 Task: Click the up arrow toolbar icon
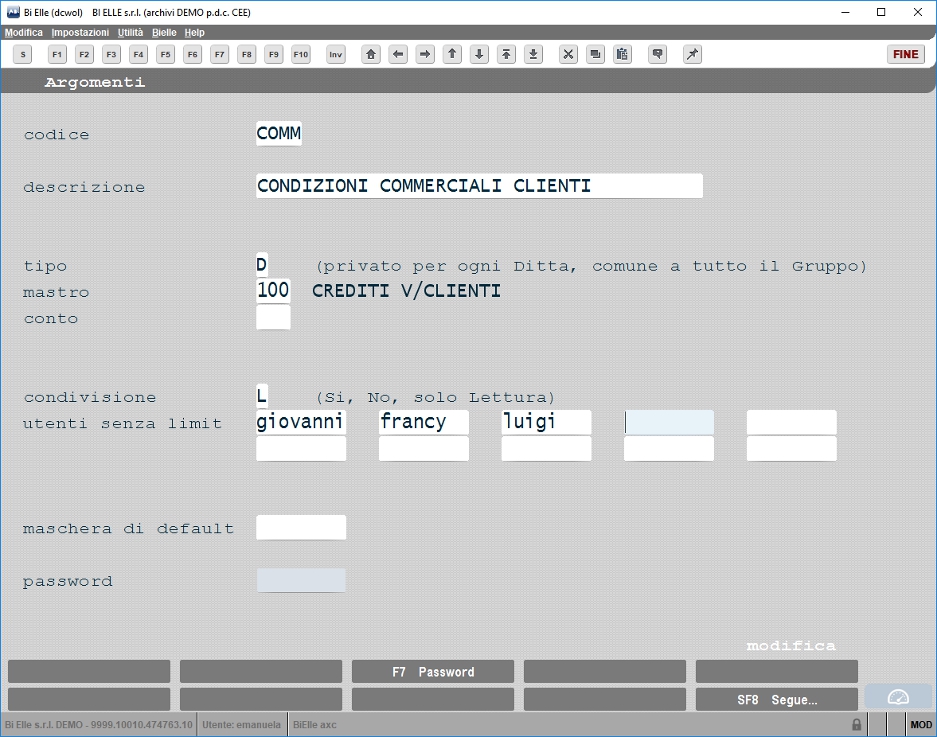pyautogui.click(x=452, y=54)
